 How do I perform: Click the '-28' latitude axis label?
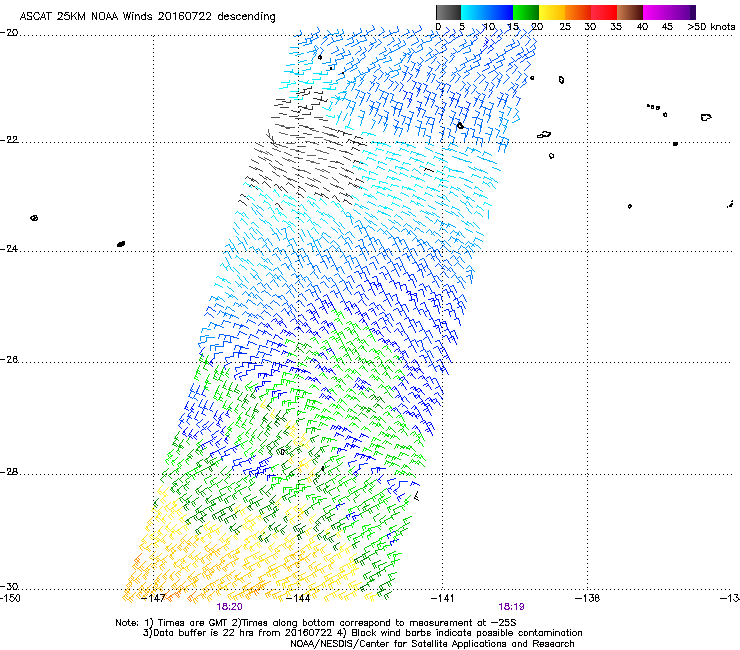[x=9, y=472]
